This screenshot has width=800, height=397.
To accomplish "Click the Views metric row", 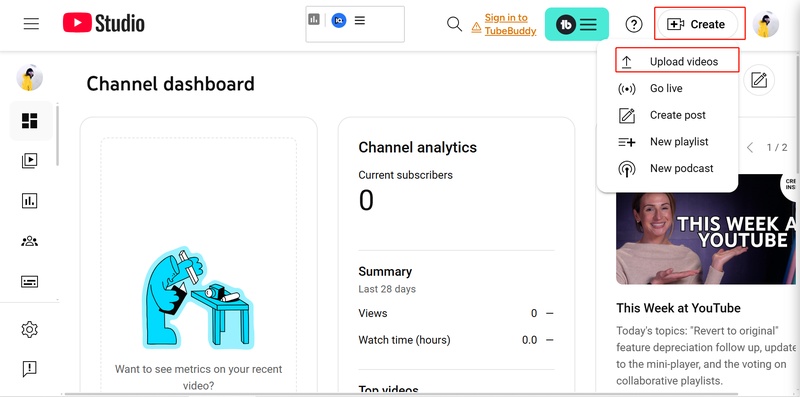I will 456,313.
